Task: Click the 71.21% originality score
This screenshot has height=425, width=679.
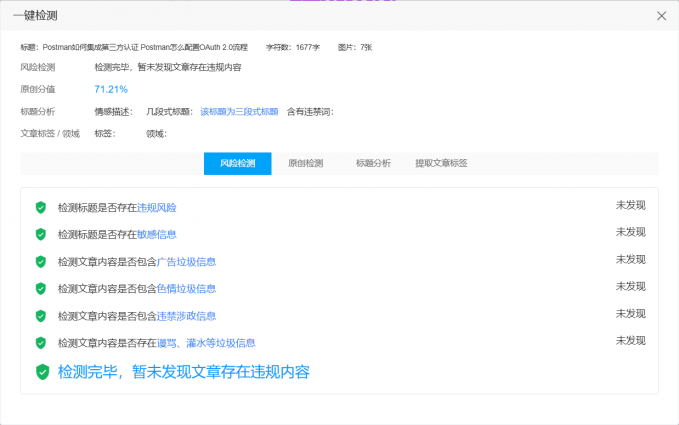Action: 111,89
